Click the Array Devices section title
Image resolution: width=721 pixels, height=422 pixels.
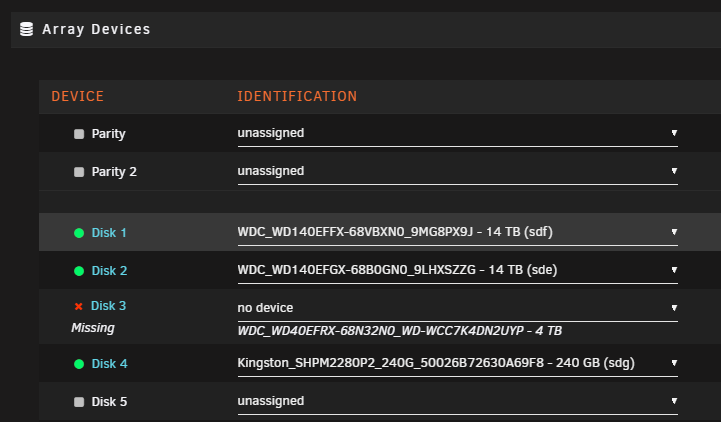point(96,29)
